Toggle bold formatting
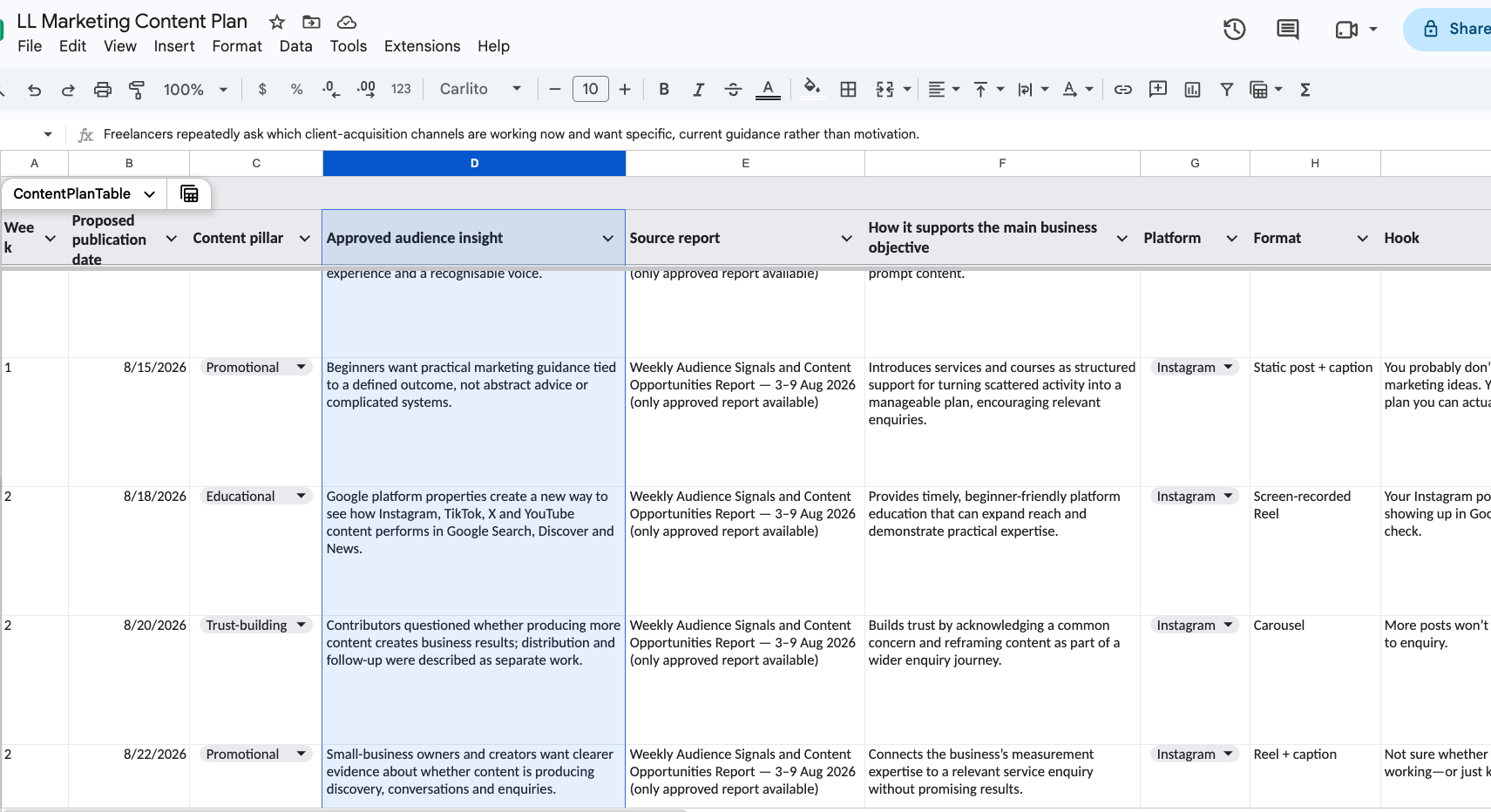This screenshot has height=812, width=1491. [664, 90]
